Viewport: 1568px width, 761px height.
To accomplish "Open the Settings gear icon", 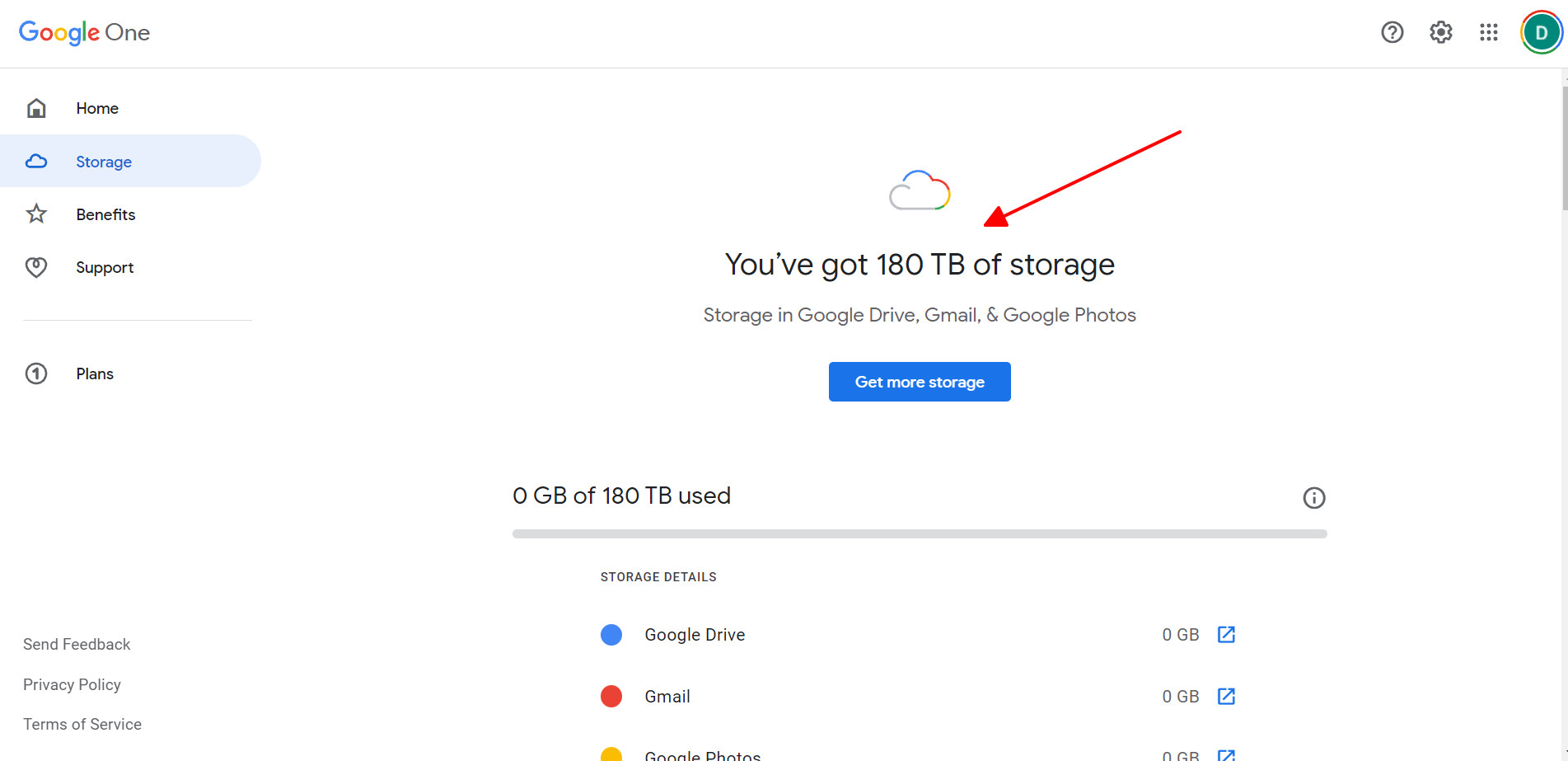I will tap(1440, 32).
